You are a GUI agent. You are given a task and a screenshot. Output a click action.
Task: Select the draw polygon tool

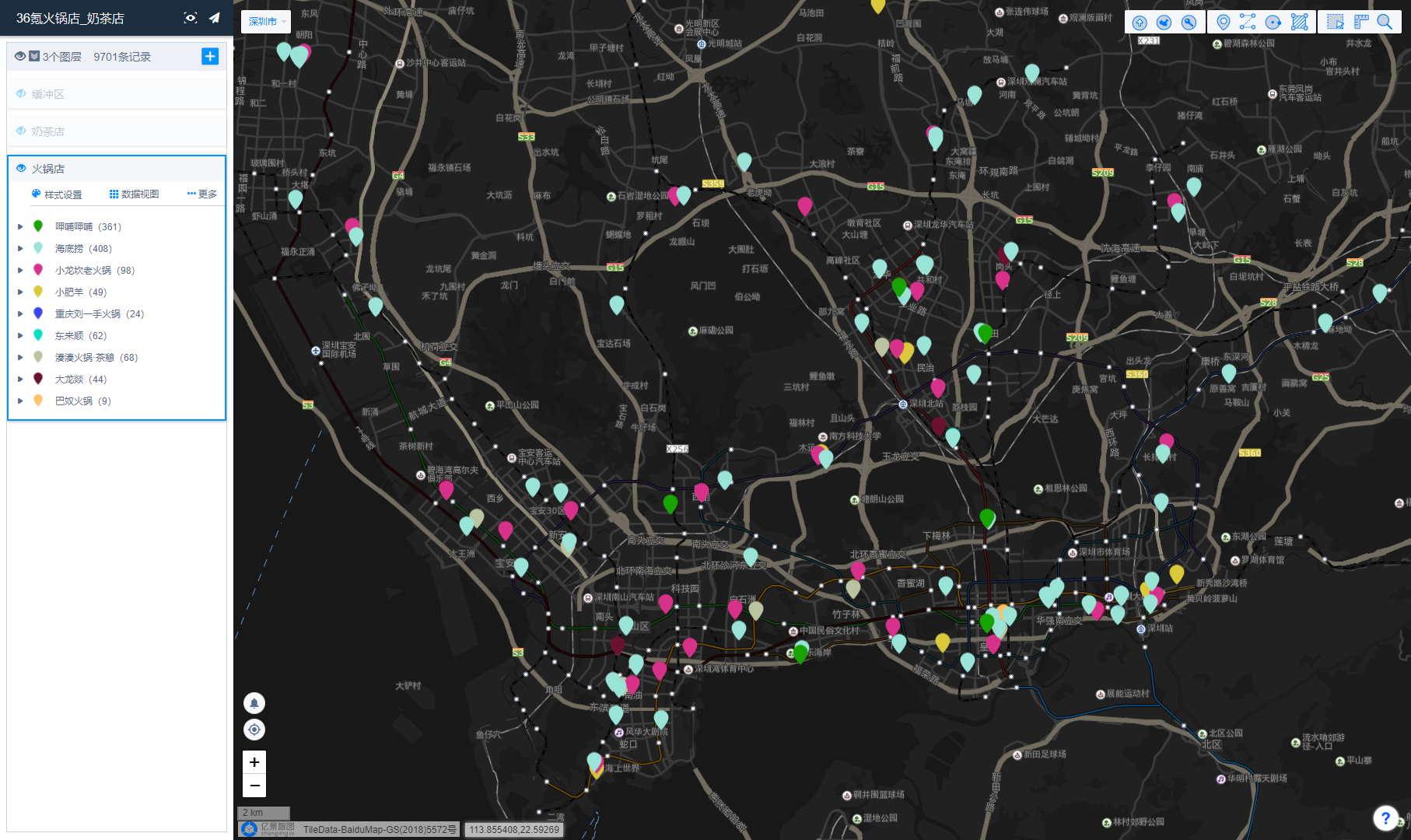pyautogui.click(x=1299, y=22)
